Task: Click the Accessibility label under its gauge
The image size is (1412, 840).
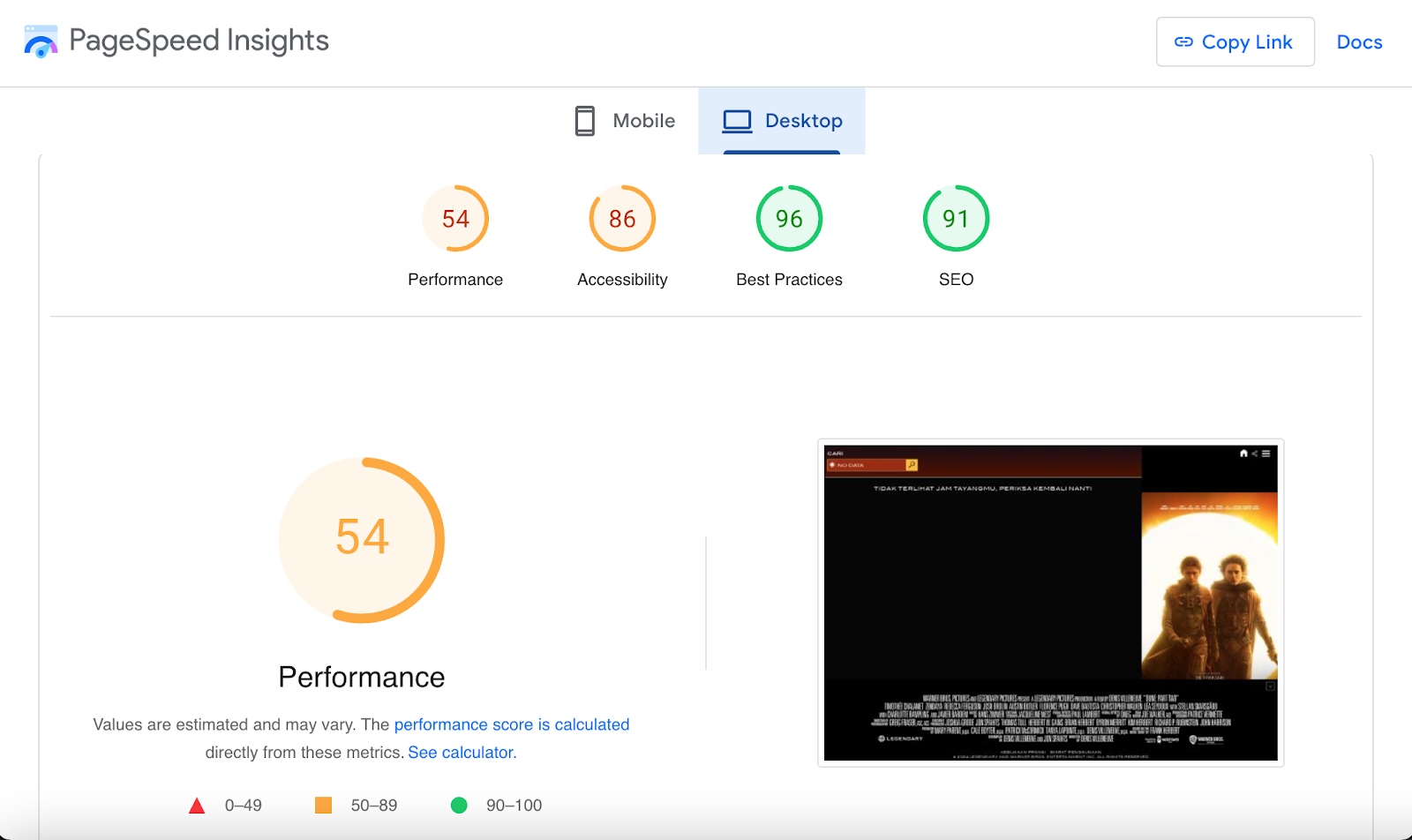Action: (622, 280)
